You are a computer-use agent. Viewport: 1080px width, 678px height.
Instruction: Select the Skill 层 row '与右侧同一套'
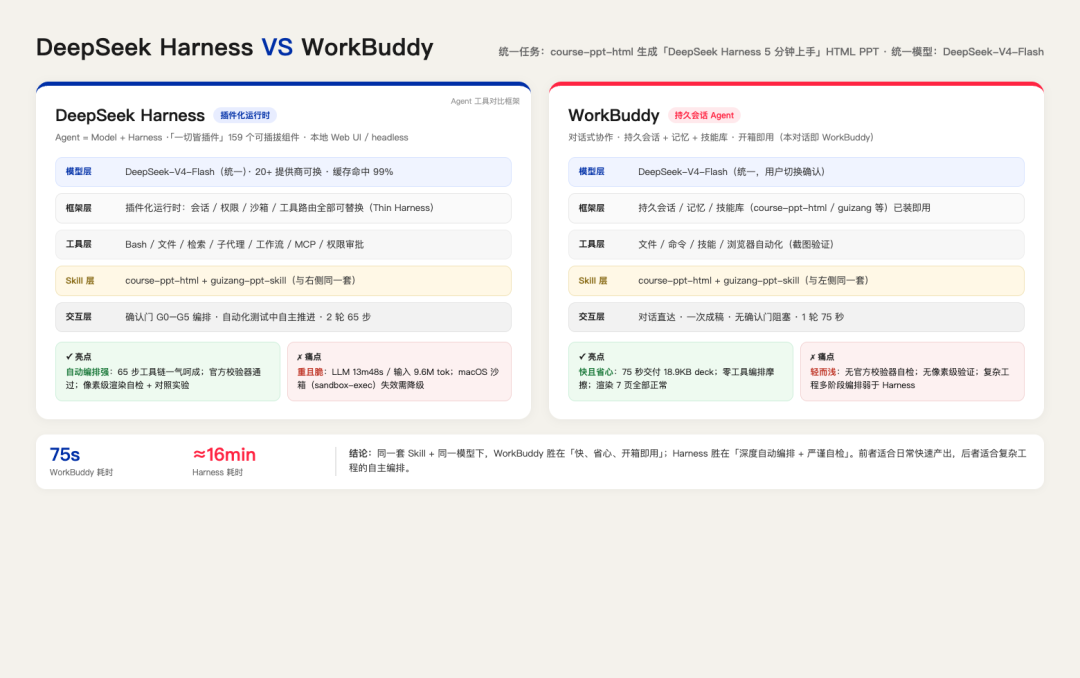pos(283,280)
